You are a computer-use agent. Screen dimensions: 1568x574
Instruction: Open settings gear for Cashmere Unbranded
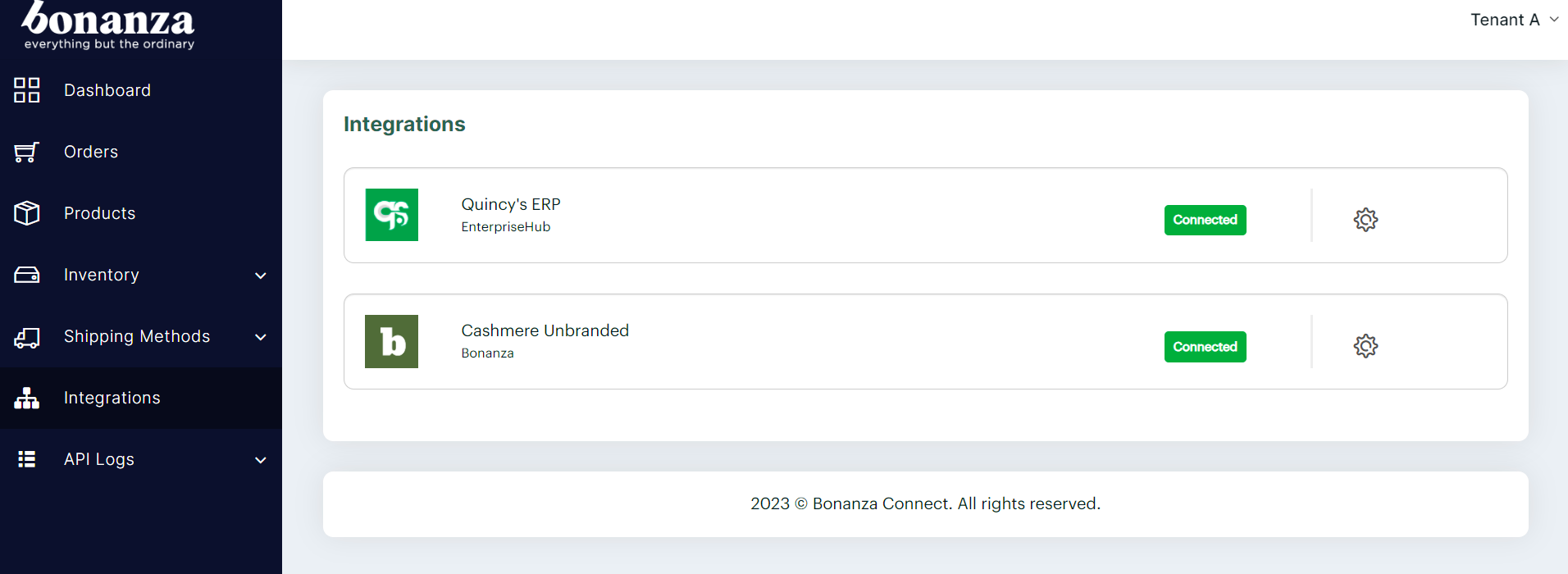point(1365,346)
